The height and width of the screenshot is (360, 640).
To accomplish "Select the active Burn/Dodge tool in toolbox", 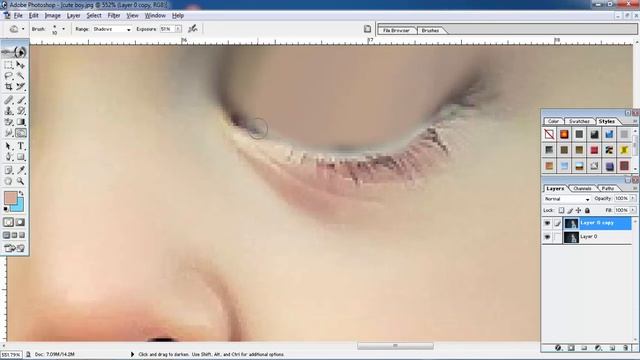I will click(20, 133).
